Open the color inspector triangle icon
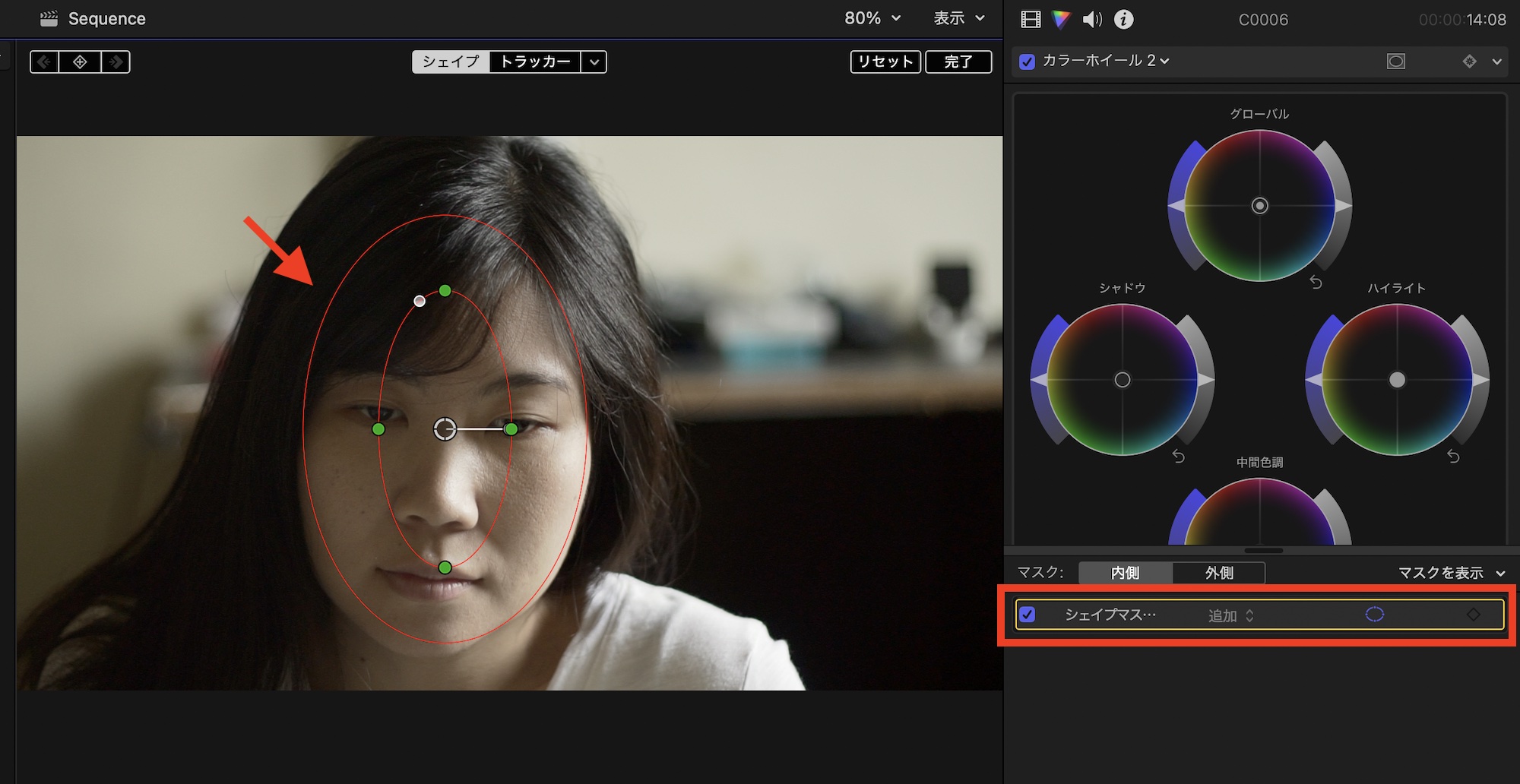The height and width of the screenshot is (784, 1520). pos(1061,20)
